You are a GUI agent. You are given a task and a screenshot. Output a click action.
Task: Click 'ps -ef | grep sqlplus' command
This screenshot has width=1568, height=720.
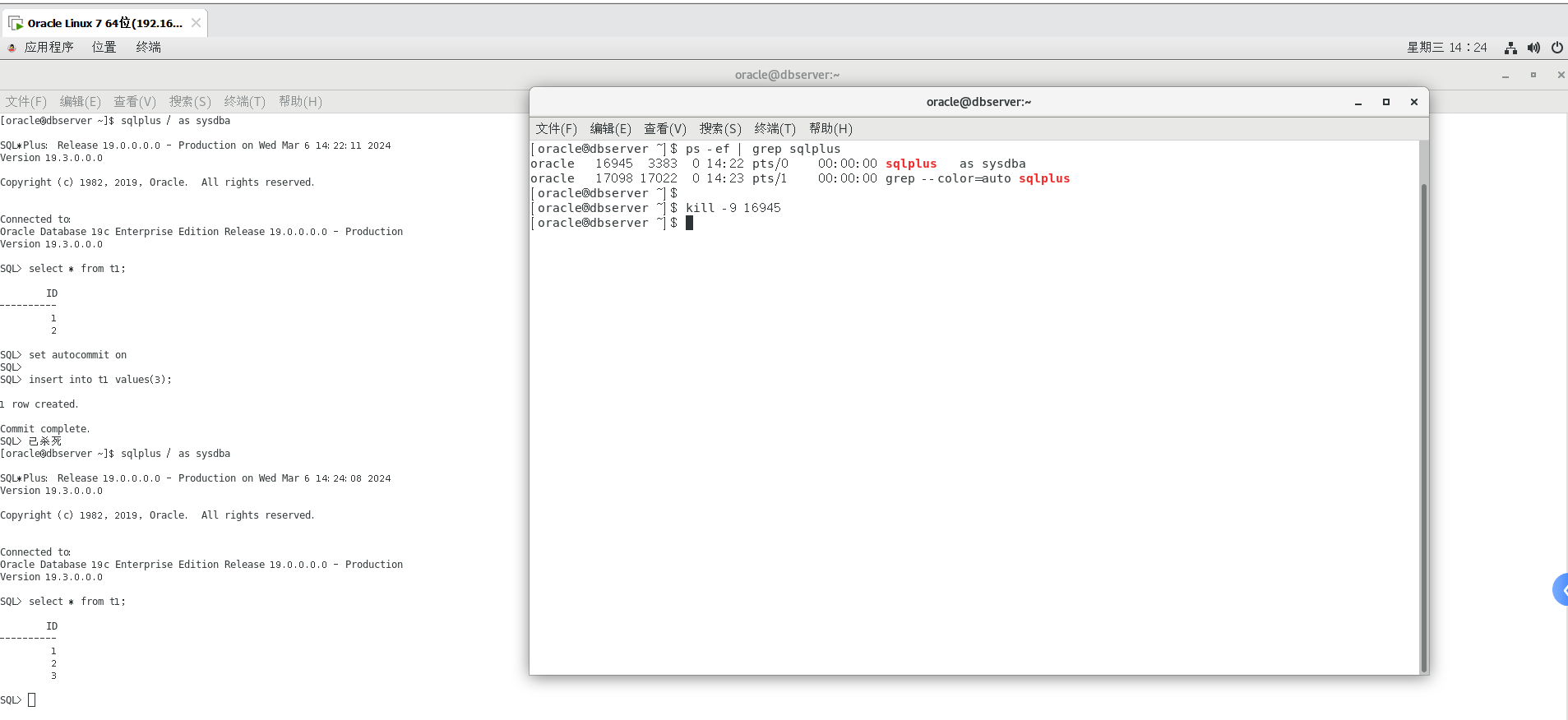click(763, 149)
